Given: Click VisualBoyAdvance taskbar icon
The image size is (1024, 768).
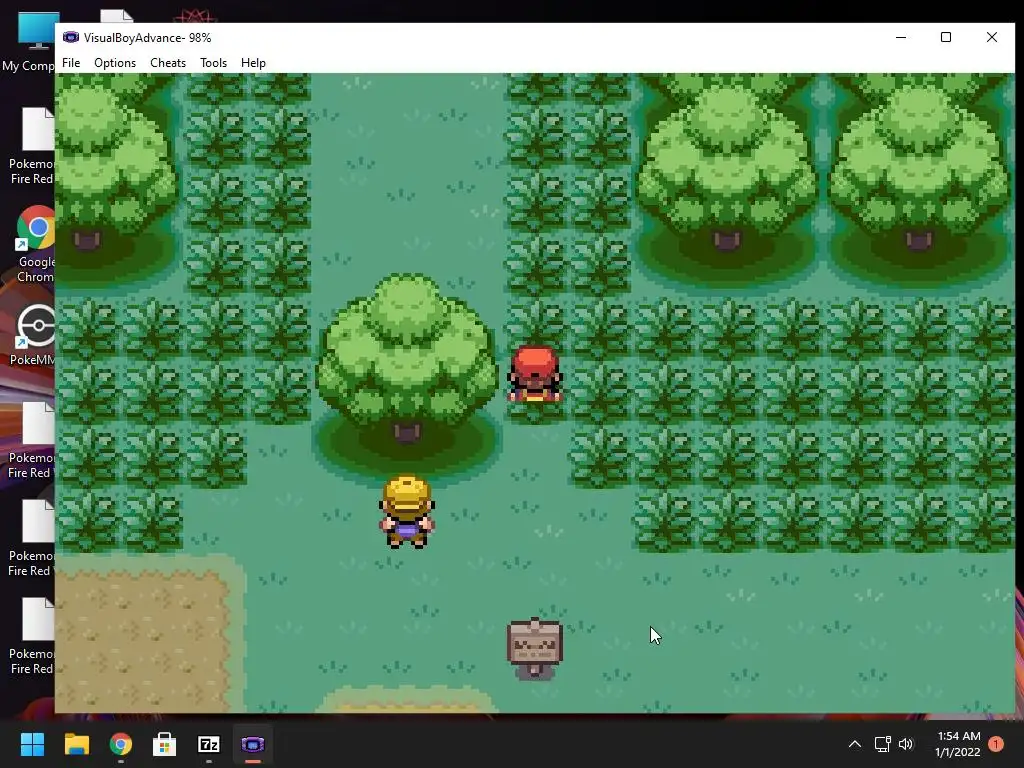Looking at the screenshot, I should [253, 744].
